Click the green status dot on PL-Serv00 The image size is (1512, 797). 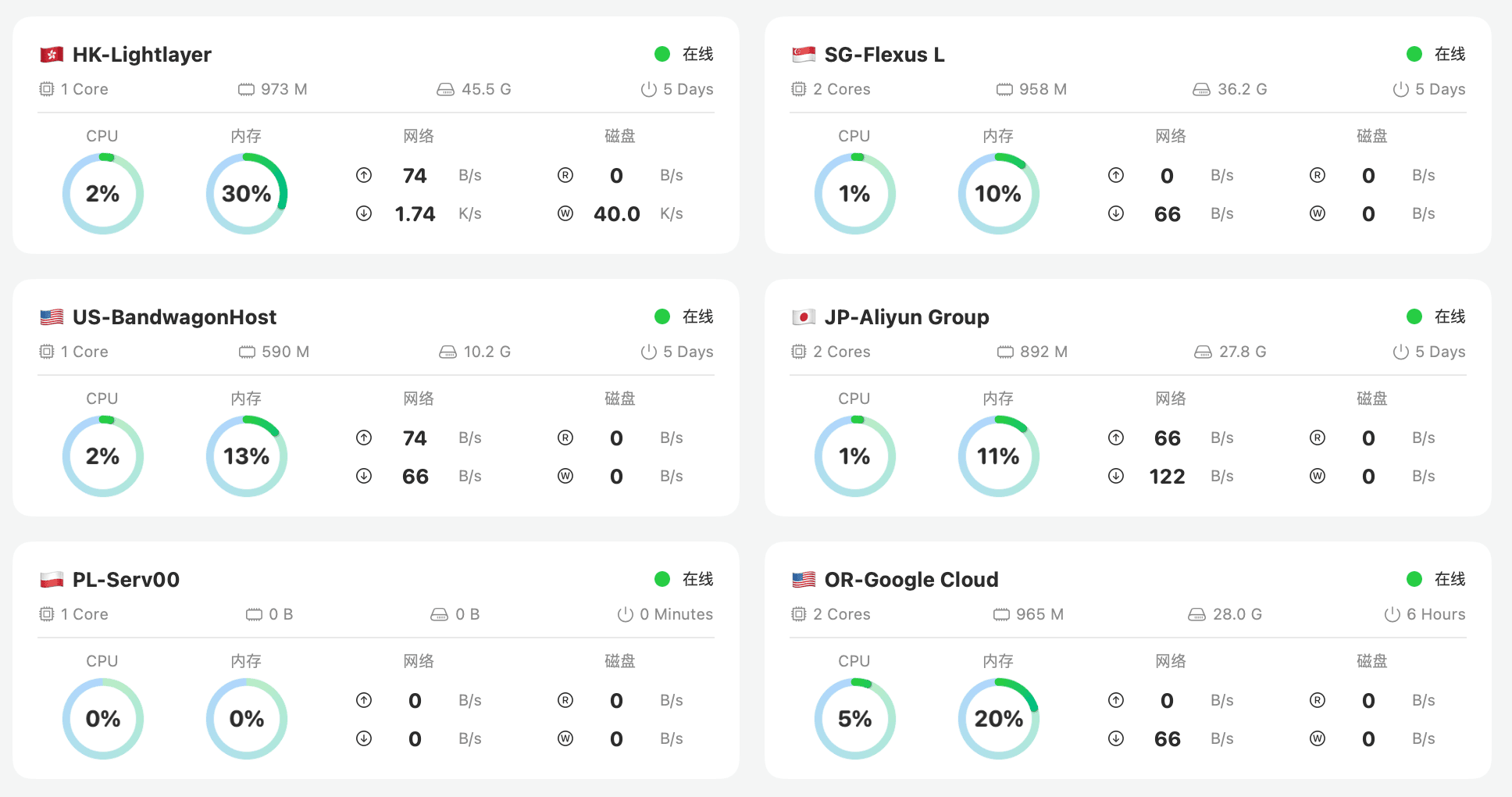pyautogui.click(x=662, y=579)
